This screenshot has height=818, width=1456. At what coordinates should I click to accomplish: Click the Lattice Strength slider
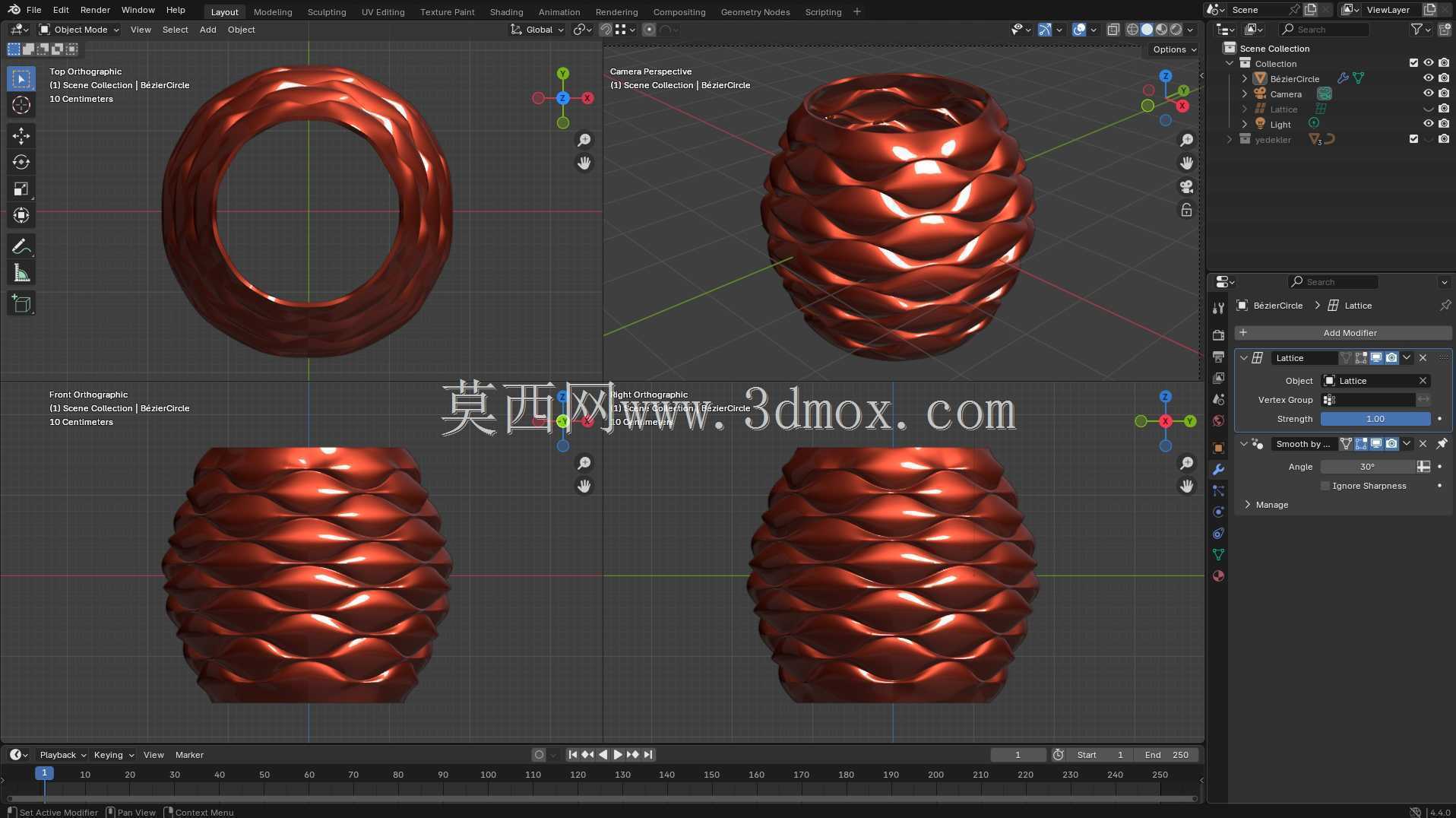(1375, 419)
